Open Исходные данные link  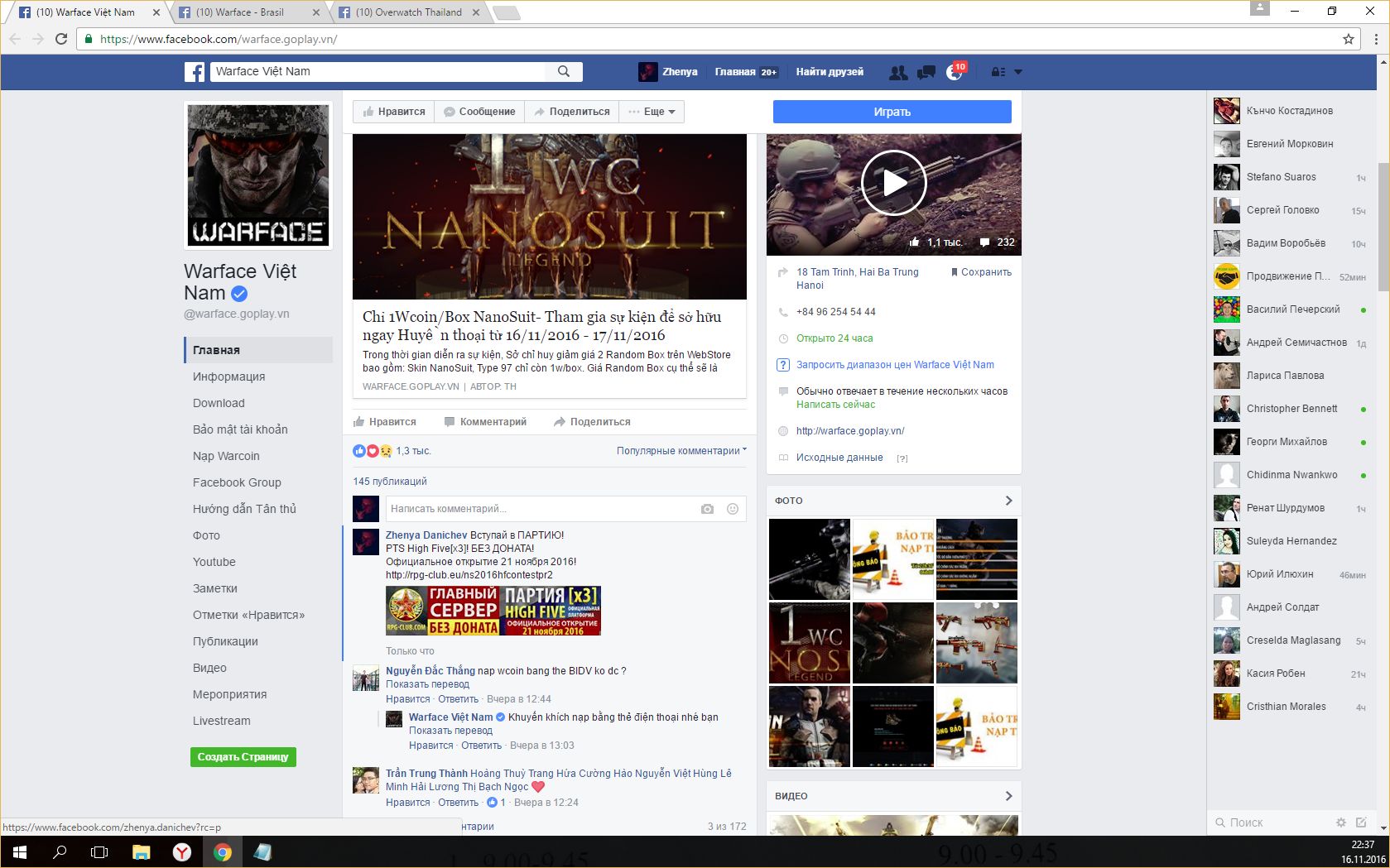tap(839, 458)
